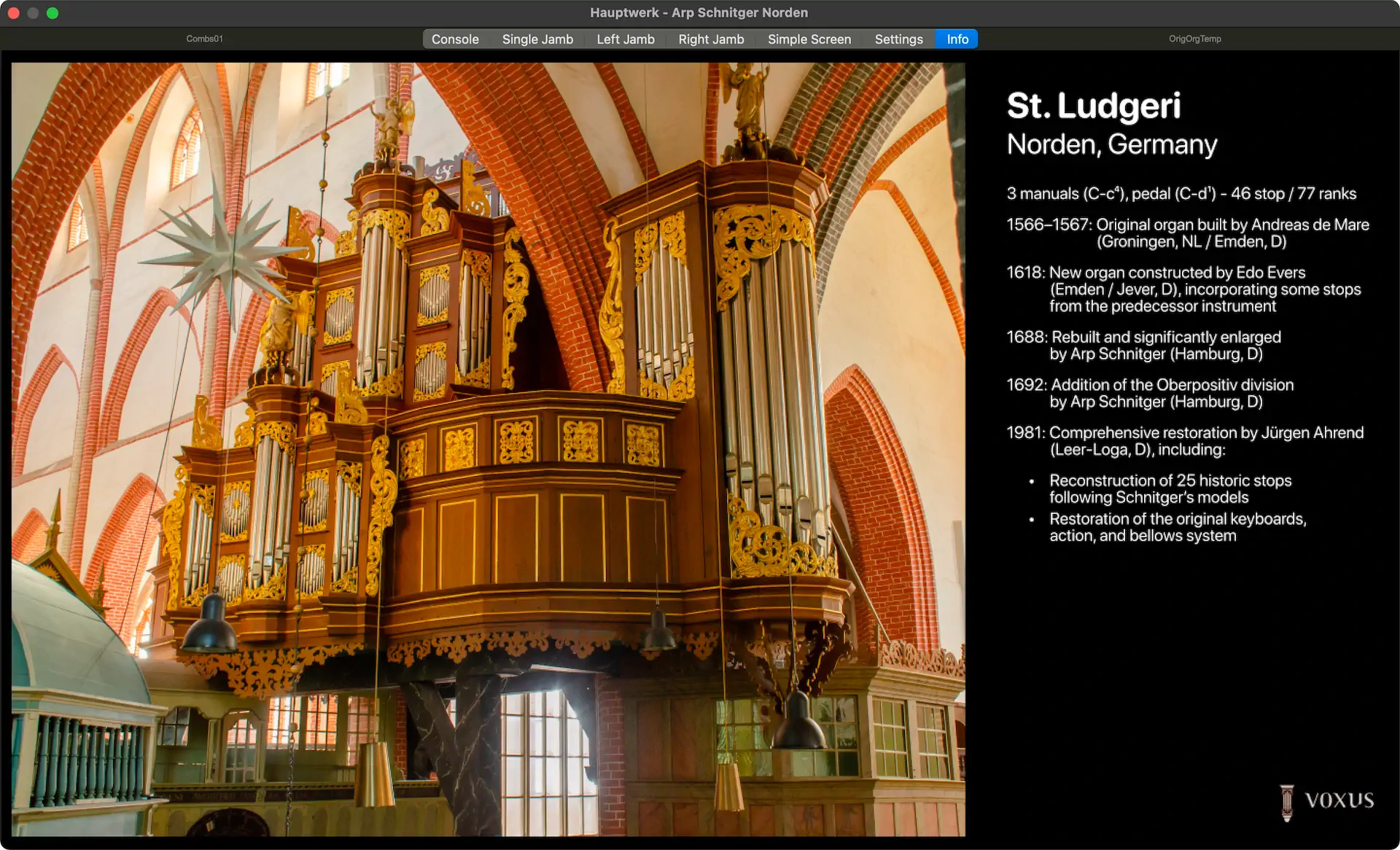
Task: Select the Left Jamb tab
Action: coord(626,39)
